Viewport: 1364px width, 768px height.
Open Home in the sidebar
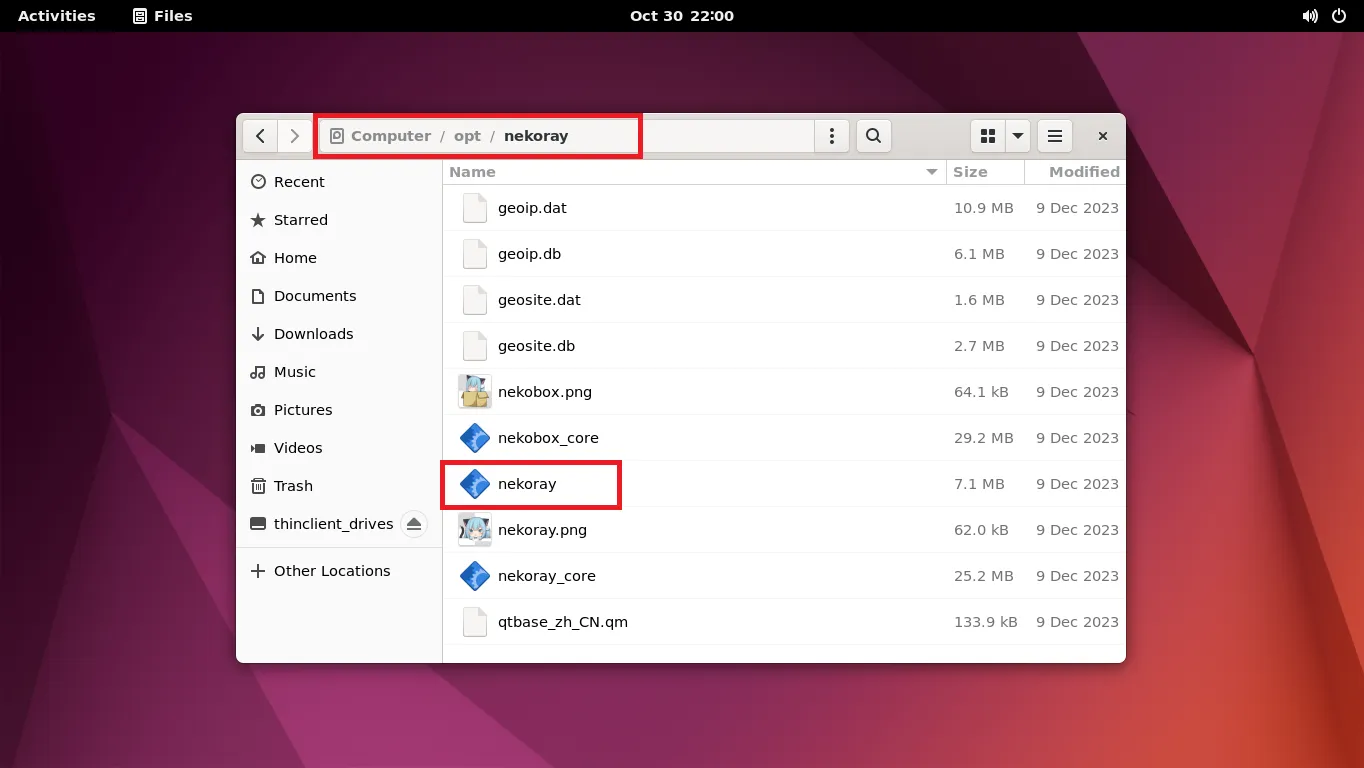339,258
